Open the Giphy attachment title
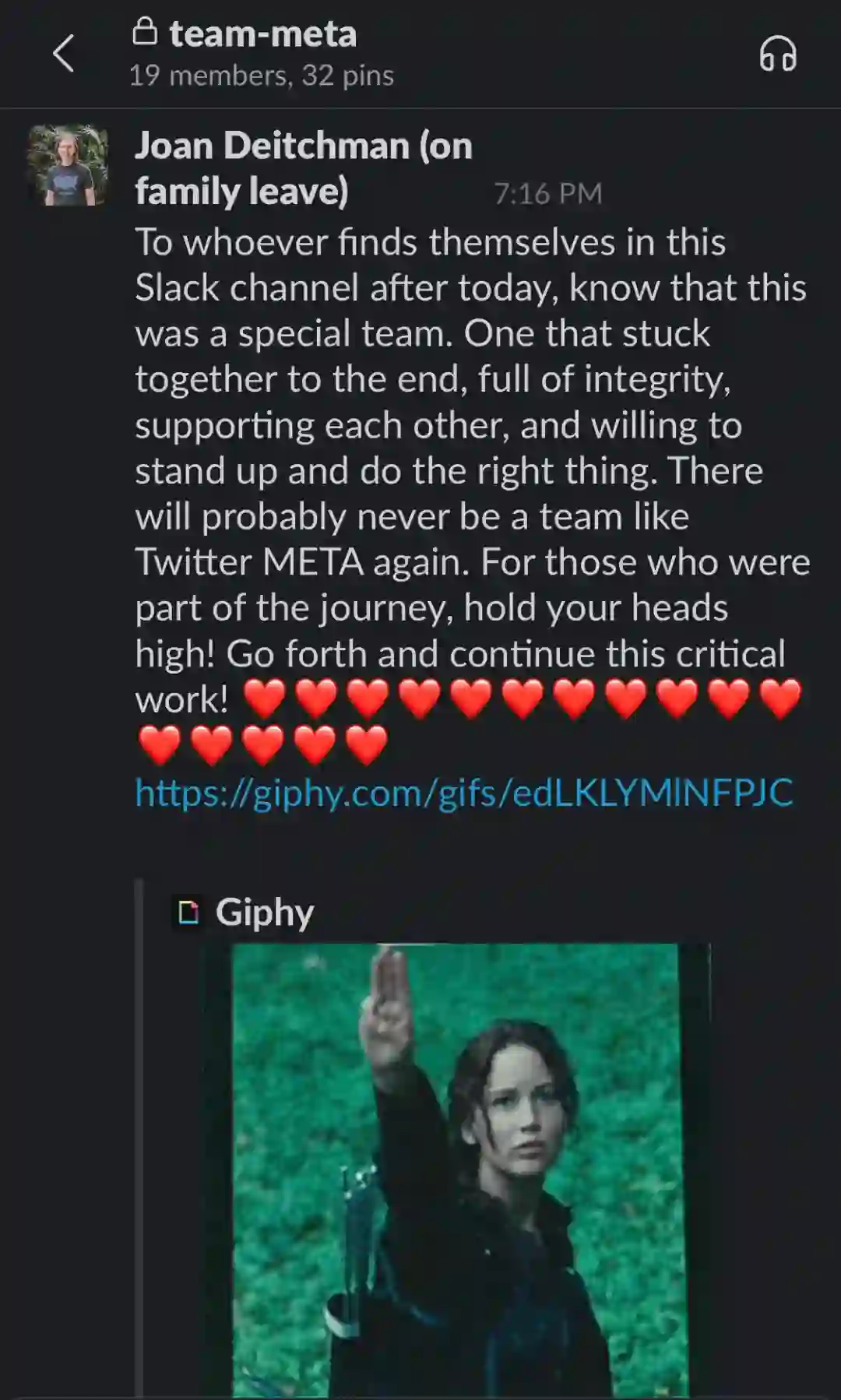 [265, 912]
